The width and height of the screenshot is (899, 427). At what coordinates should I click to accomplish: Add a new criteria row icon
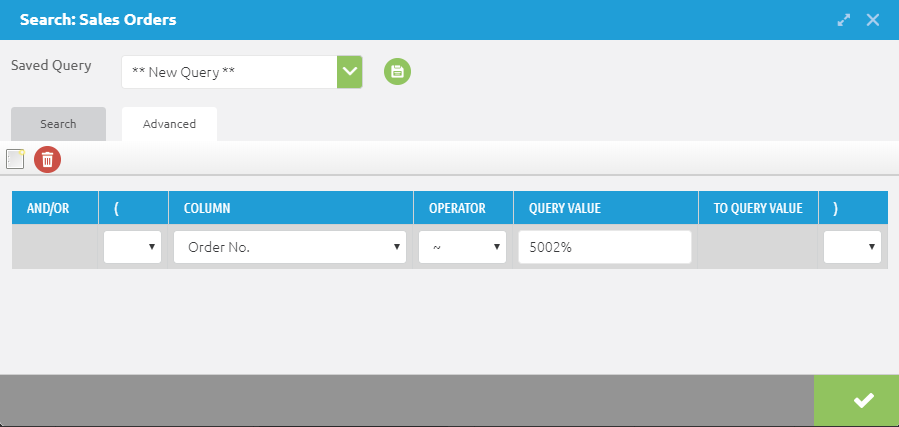15,159
